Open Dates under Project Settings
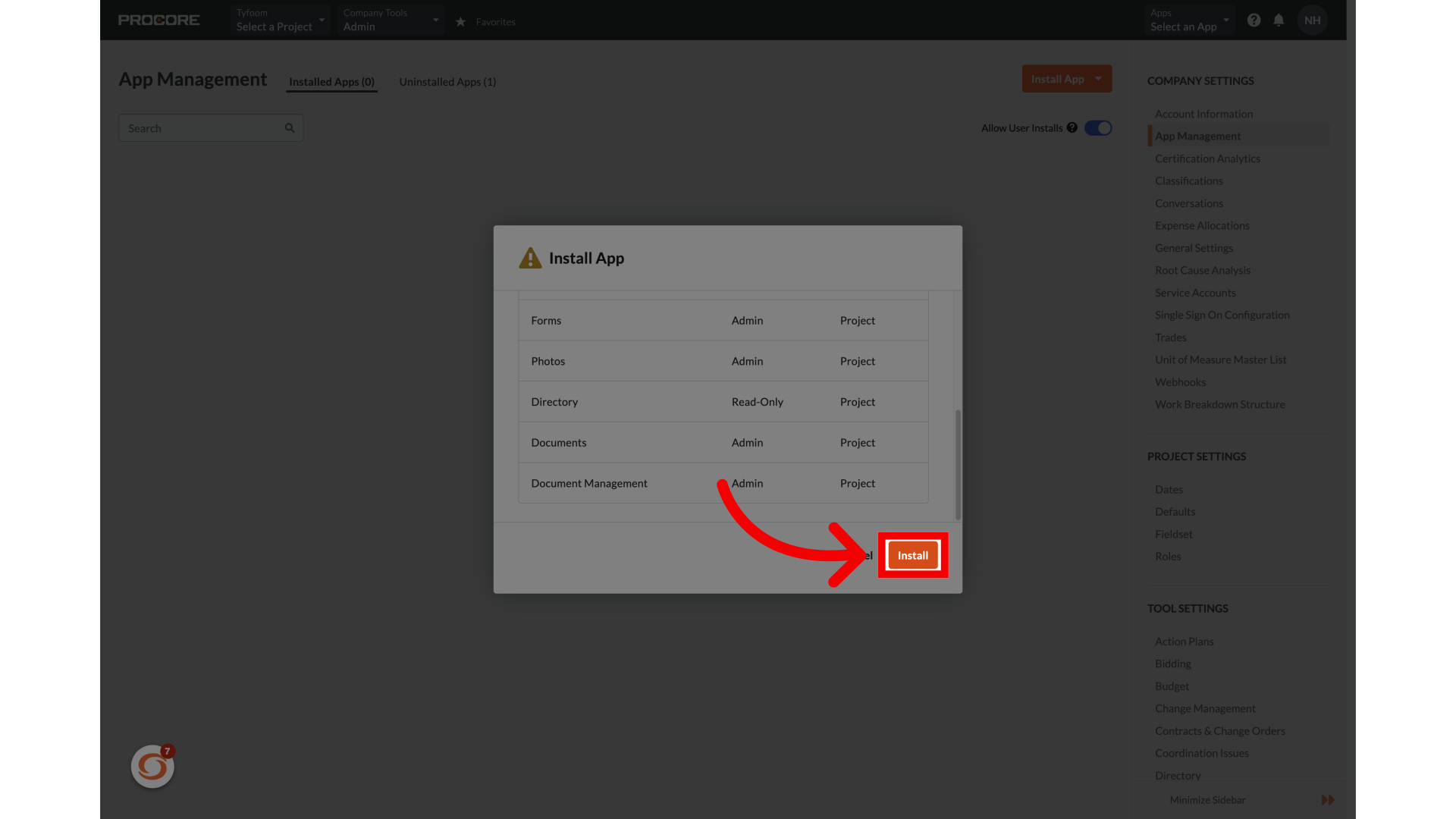Screen dimensions: 1456x819 [x=1169, y=490]
